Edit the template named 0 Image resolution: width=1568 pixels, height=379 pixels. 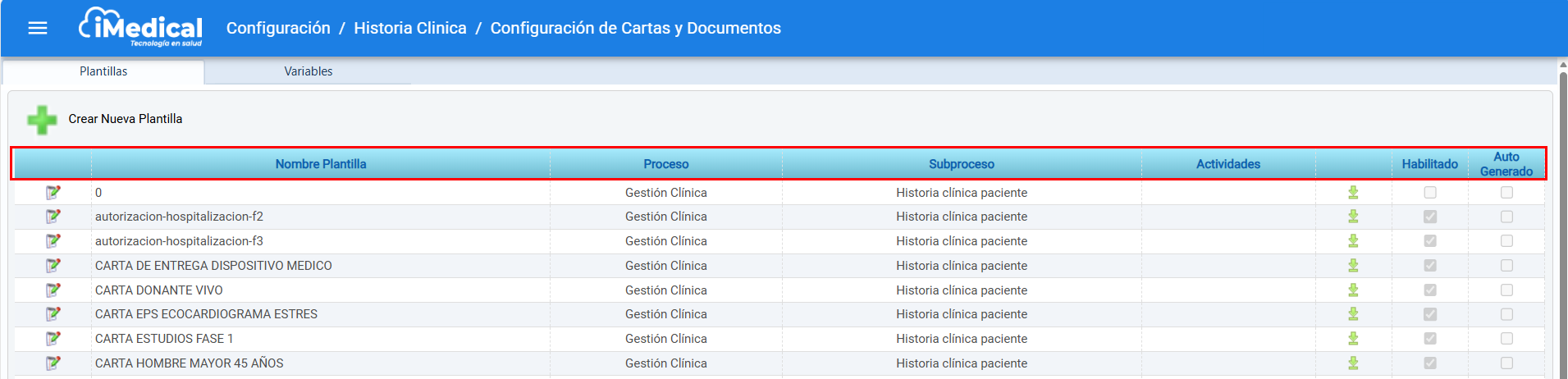[53, 193]
